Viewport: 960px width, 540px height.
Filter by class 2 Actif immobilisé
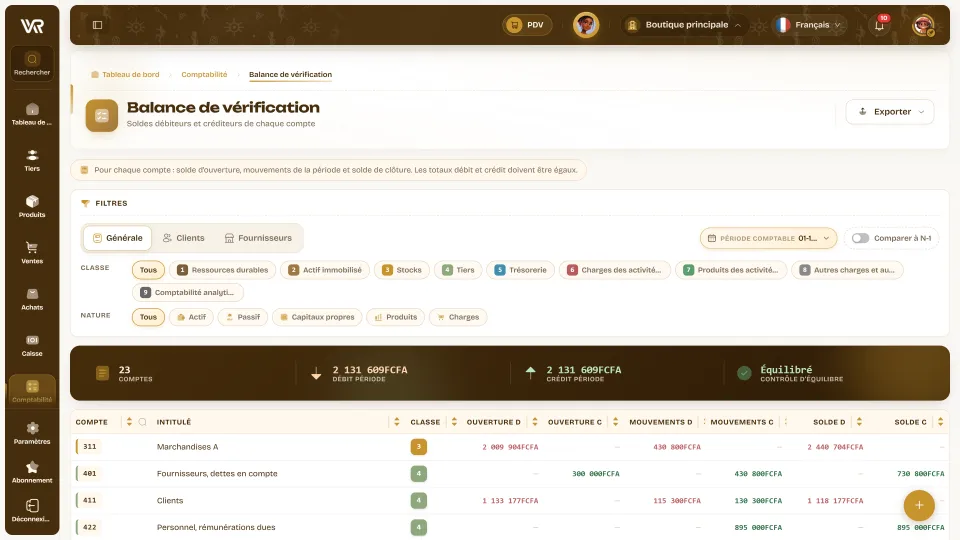(x=325, y=270)
